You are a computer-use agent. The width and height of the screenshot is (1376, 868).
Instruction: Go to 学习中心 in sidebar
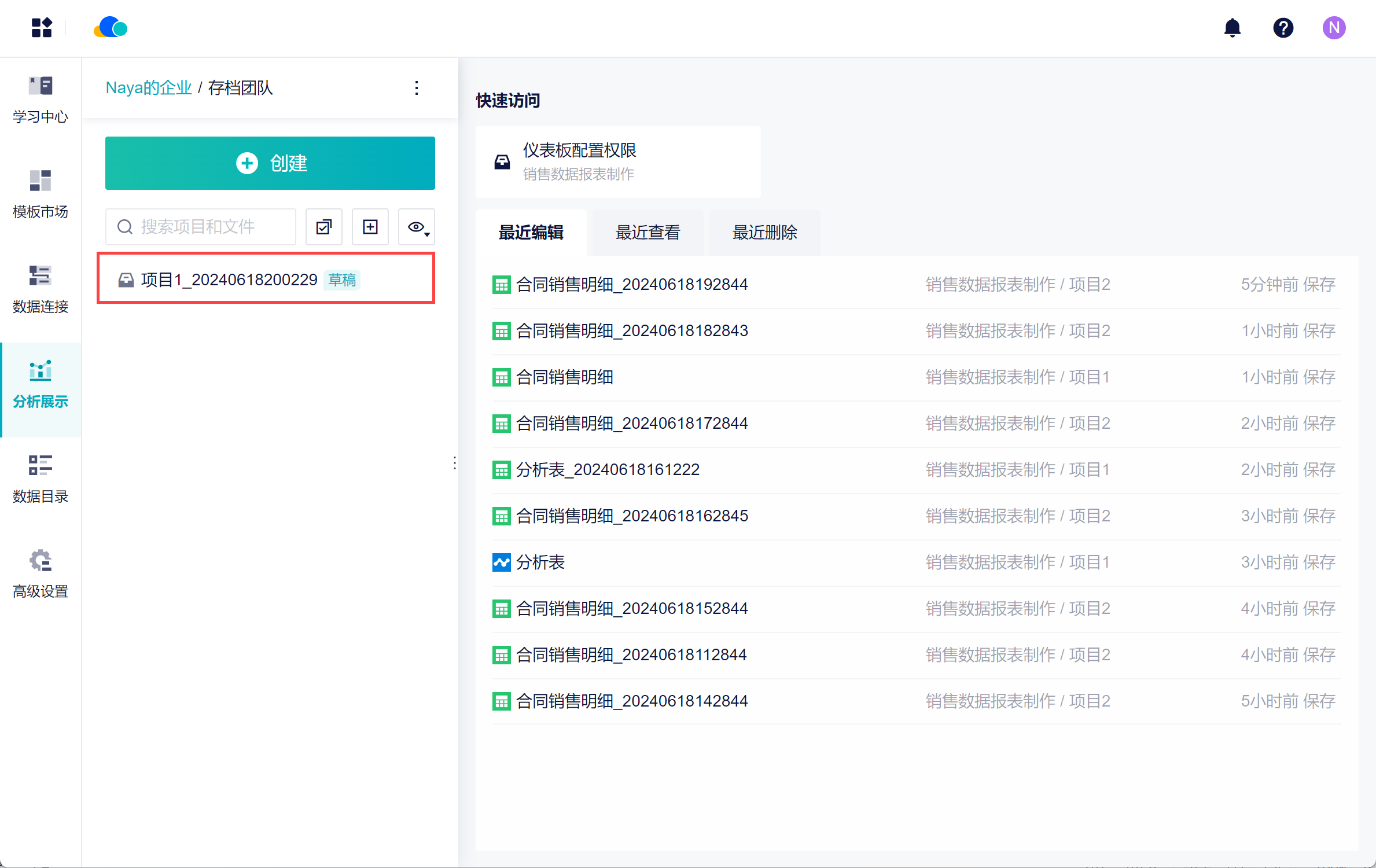point(41,100)
